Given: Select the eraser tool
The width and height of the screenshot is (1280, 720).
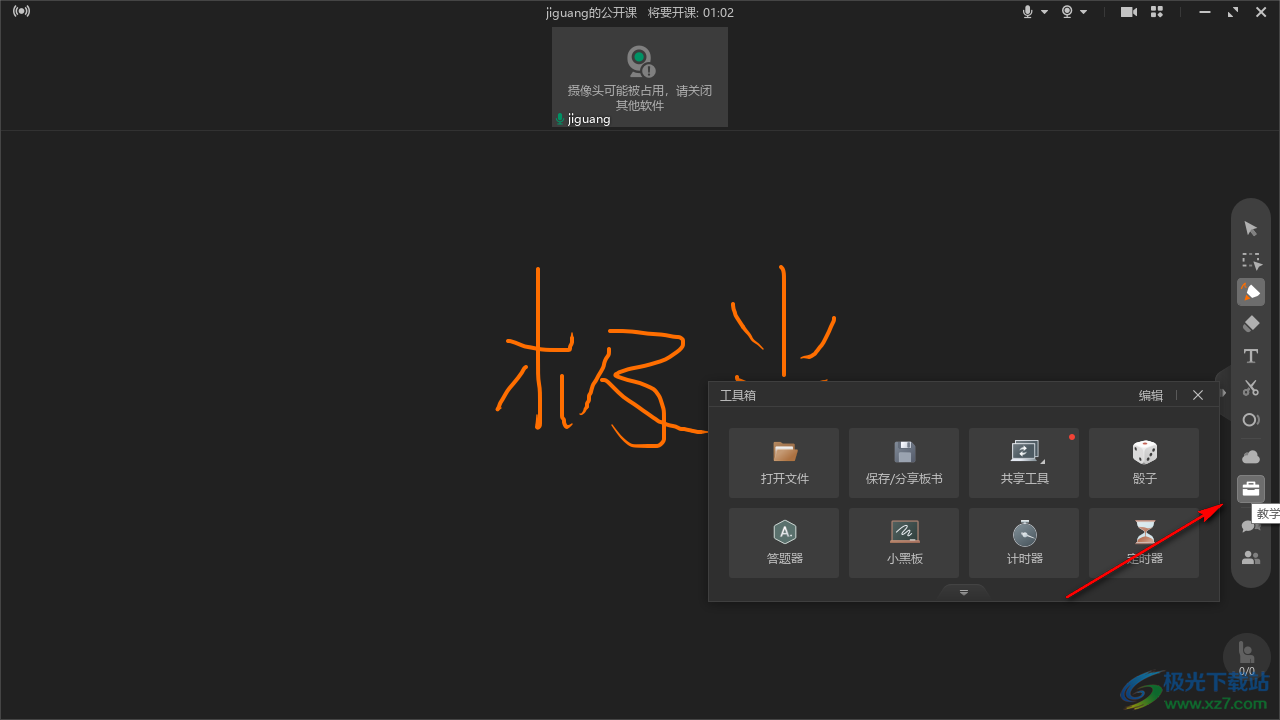Looking at the screenshot, I should (1251, 324).
